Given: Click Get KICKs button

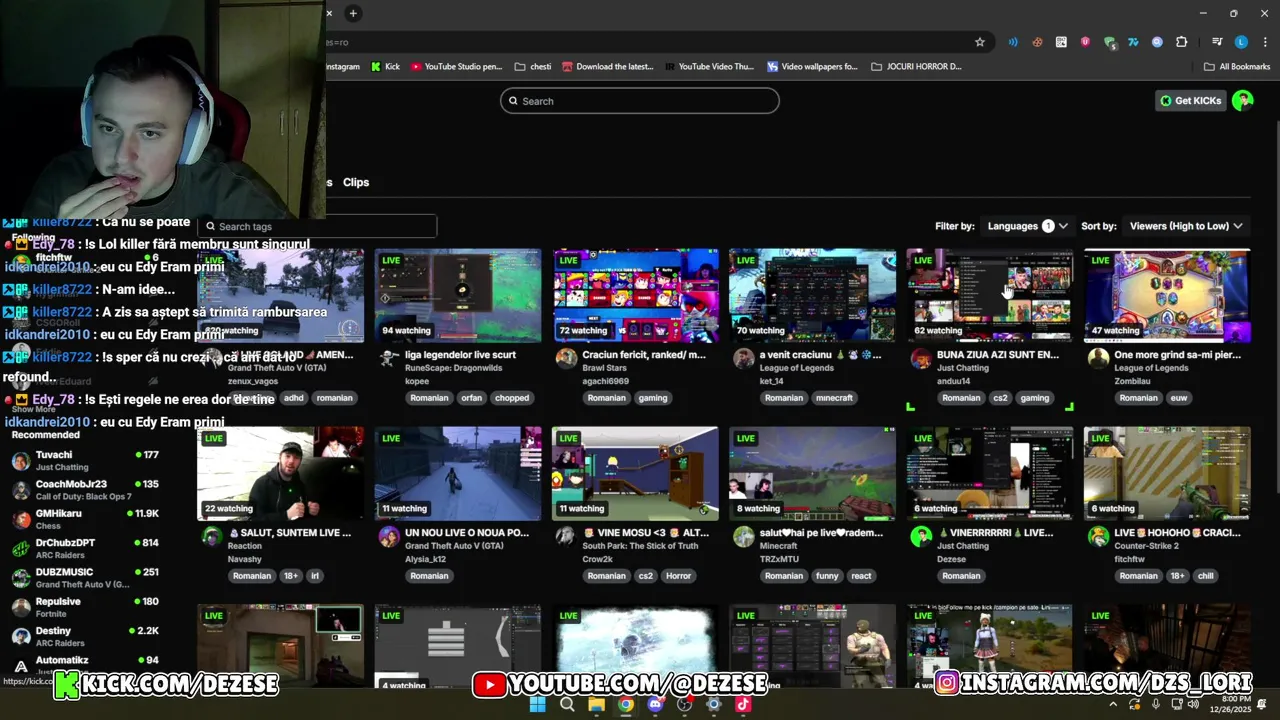Looking at the screenshot, I should point(1191,101).
